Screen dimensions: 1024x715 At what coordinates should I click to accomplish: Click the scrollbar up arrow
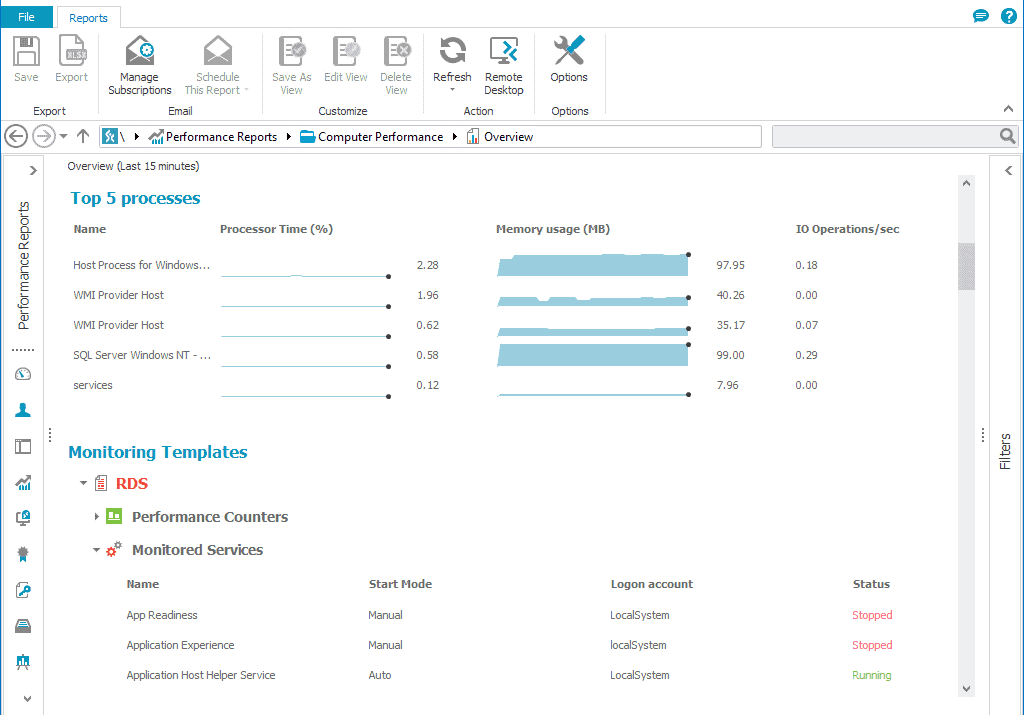(967, 183)
